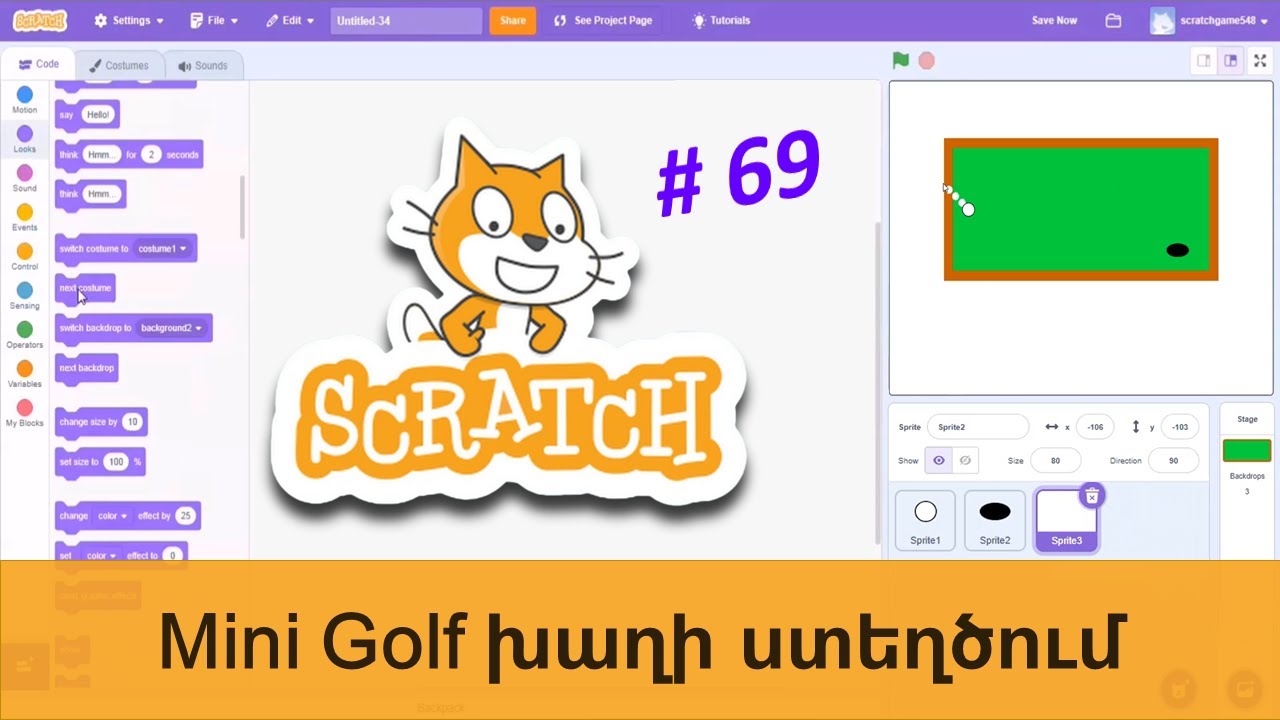Open the scratchgame548 account dropdown
Screen dimensions: 1280x720
1210,20
